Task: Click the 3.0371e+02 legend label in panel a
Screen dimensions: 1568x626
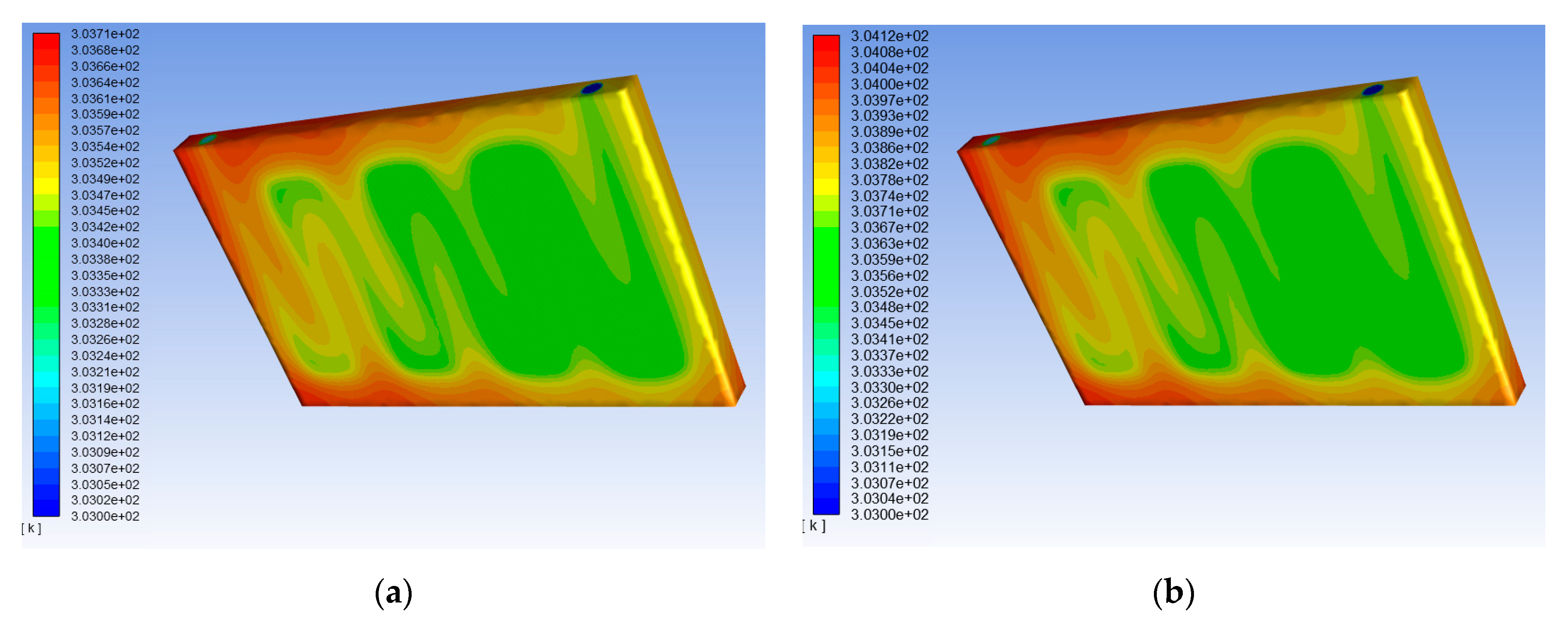Action: coord(105,34)
